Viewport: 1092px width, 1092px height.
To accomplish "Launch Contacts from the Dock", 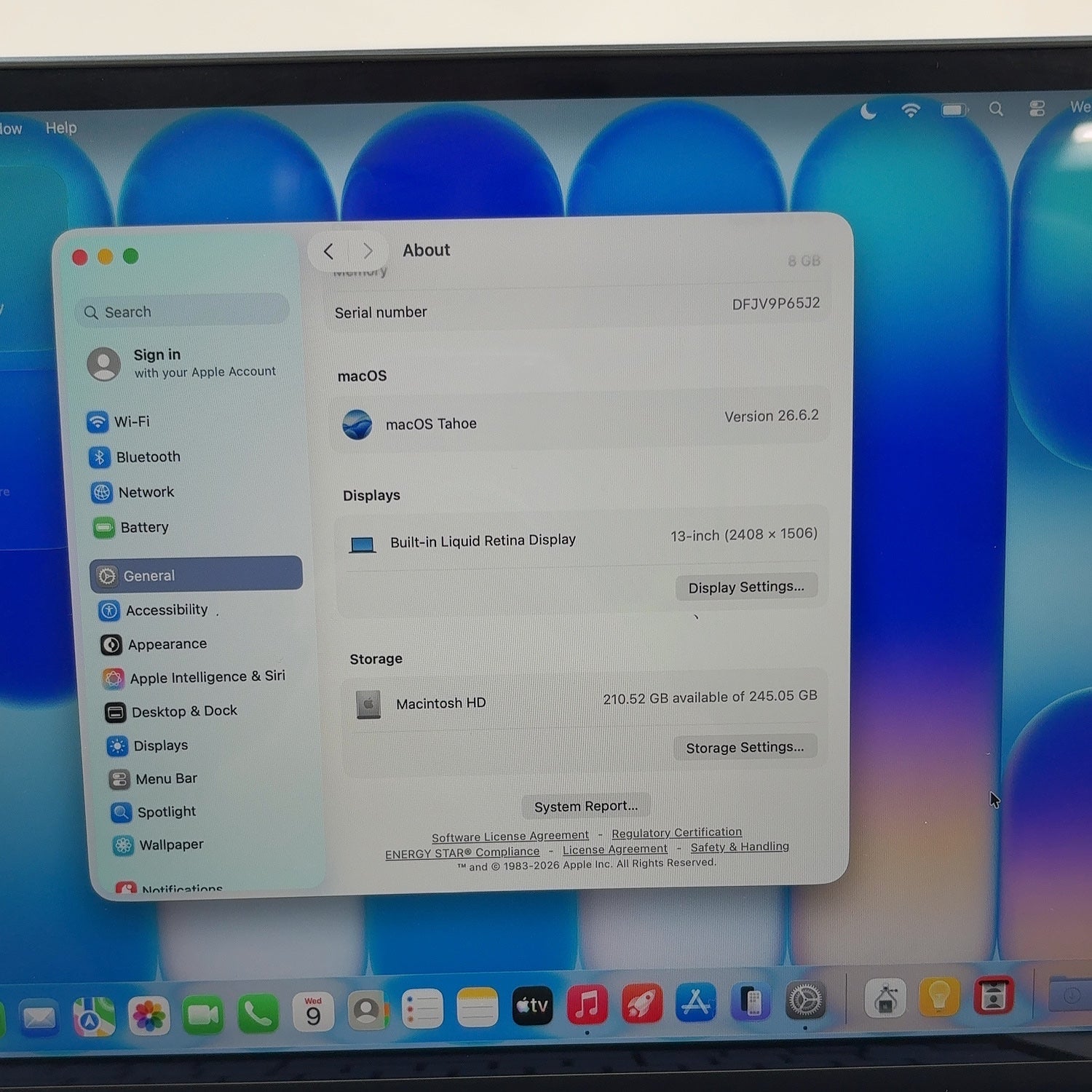I will (368, 1010).
